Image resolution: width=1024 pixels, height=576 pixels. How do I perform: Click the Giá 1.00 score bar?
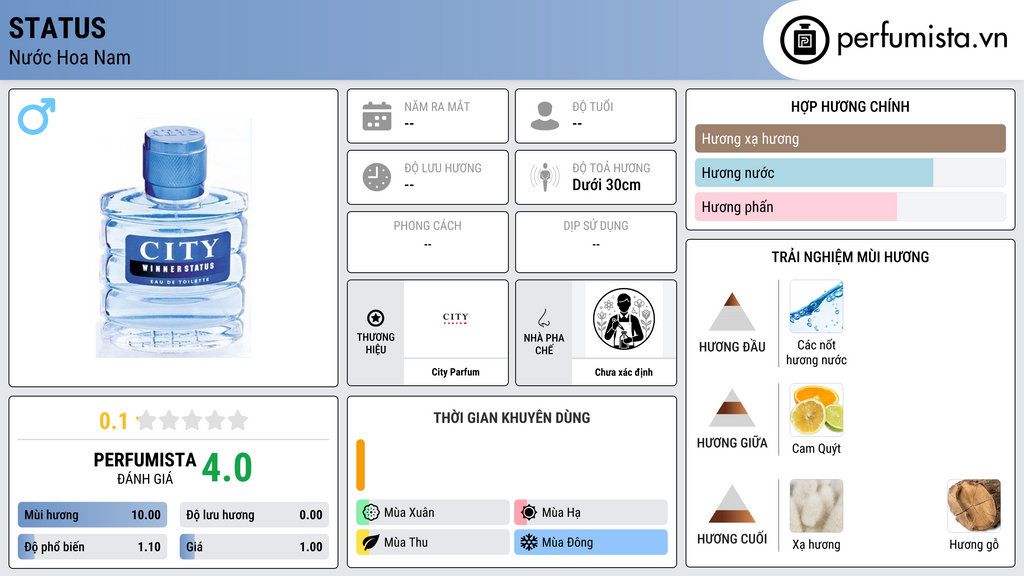coord(254,547)
